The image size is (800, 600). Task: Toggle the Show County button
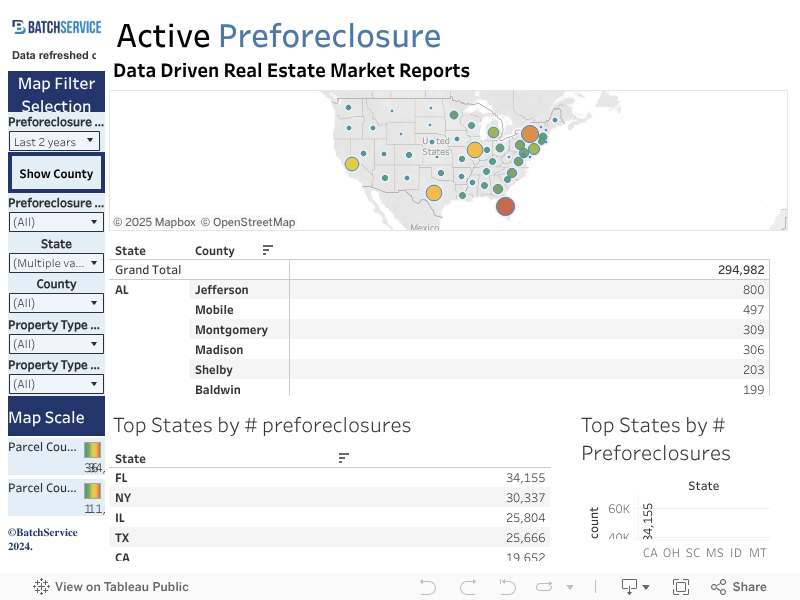pos(56,173)
